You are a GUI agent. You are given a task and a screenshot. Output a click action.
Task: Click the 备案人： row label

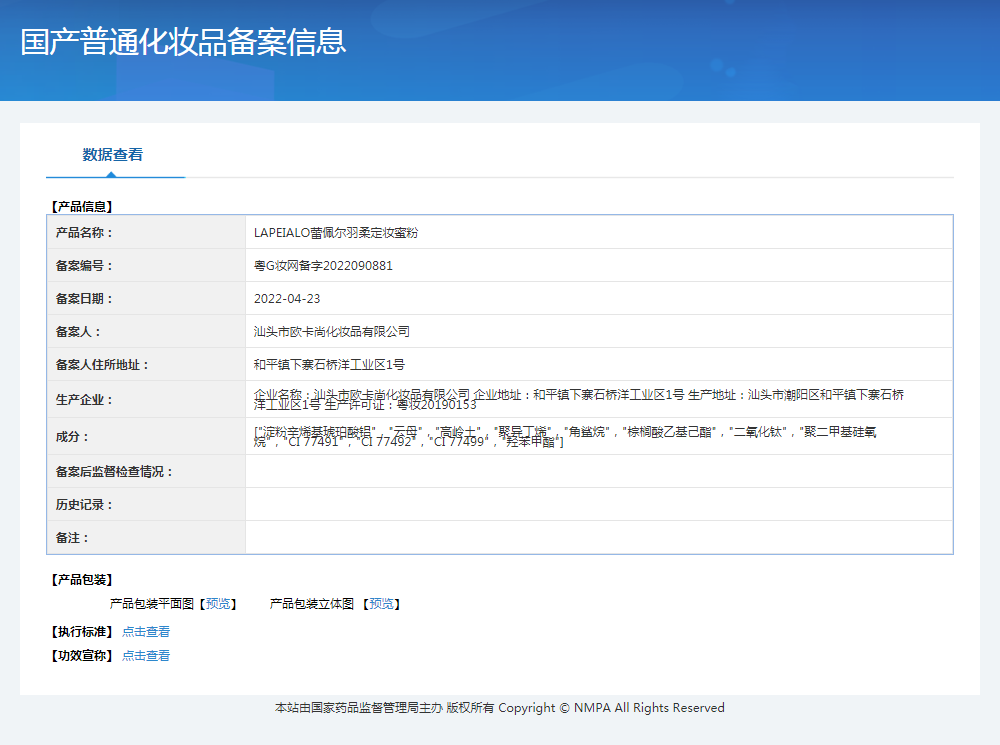(78, 332)
